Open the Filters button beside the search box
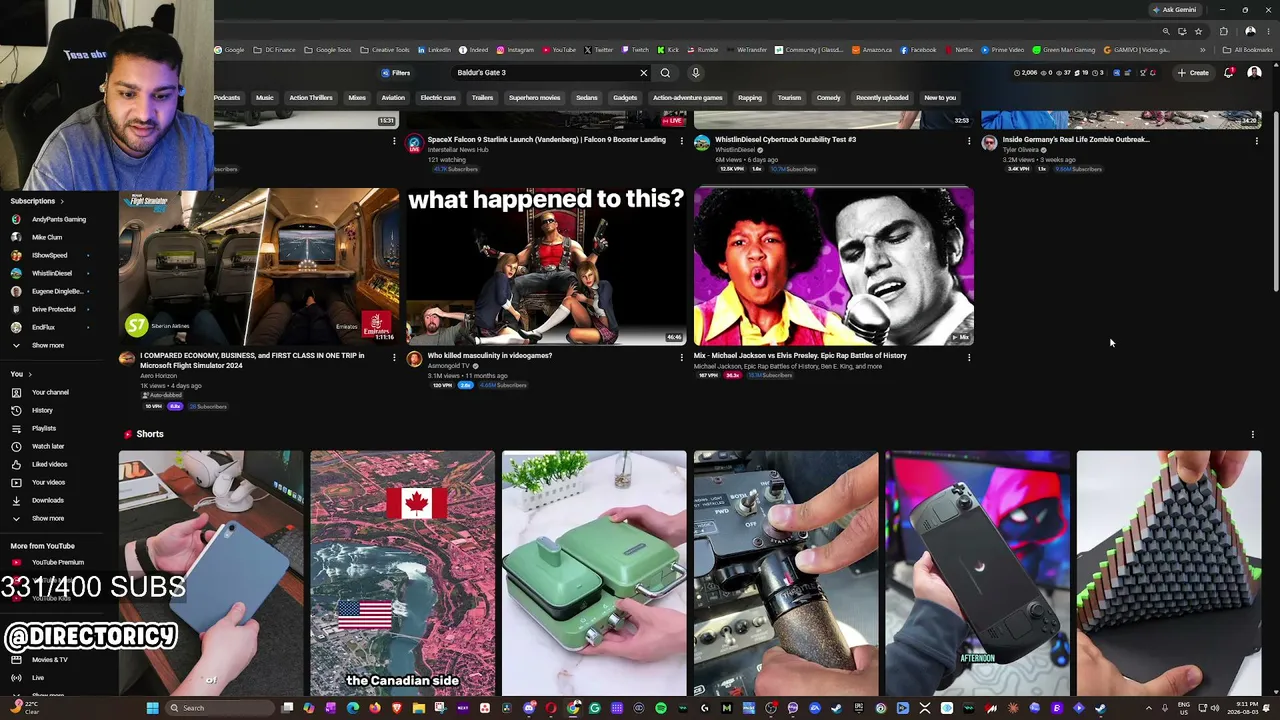The height and width of the screenshot is (720, 1280). [x=396, y=73]
